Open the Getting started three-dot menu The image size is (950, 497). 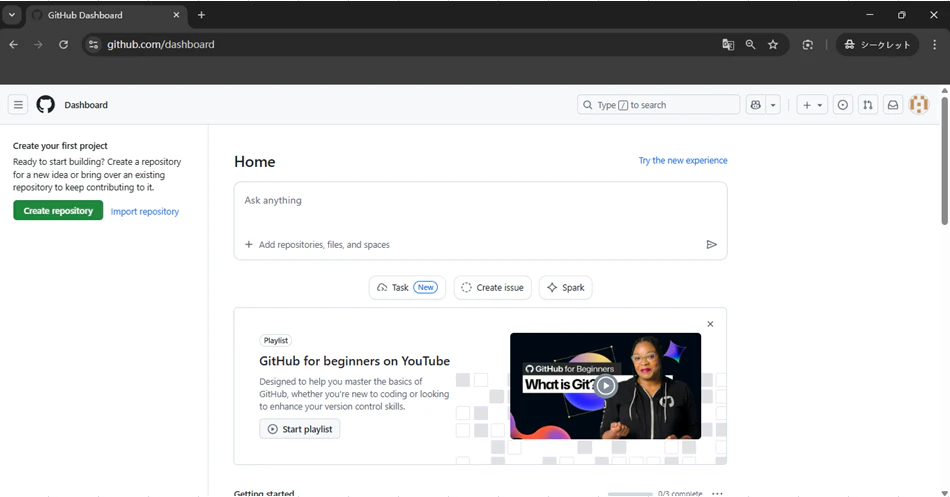tap(717, 493)
